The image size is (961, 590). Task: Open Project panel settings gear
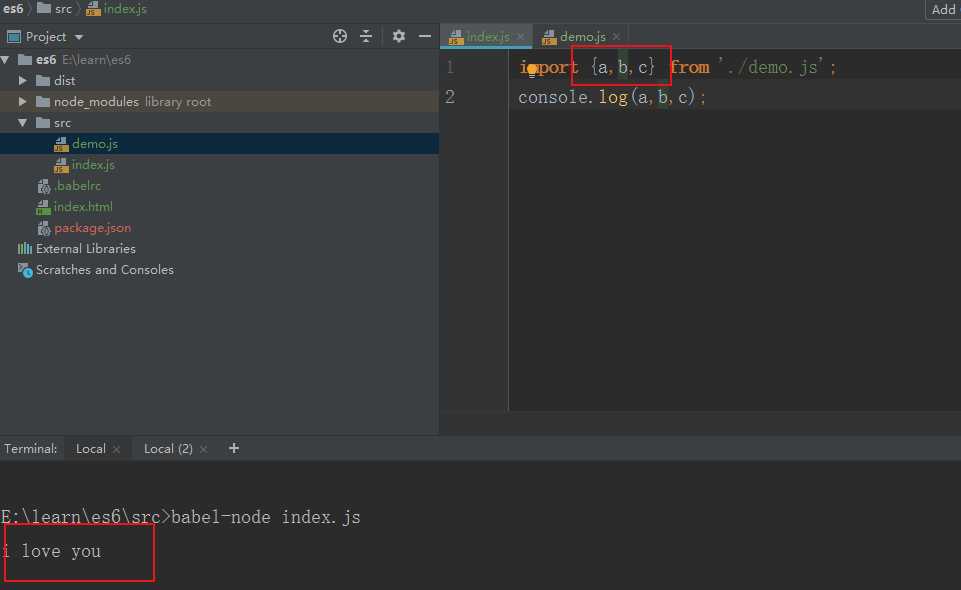(x=398, y=37)
